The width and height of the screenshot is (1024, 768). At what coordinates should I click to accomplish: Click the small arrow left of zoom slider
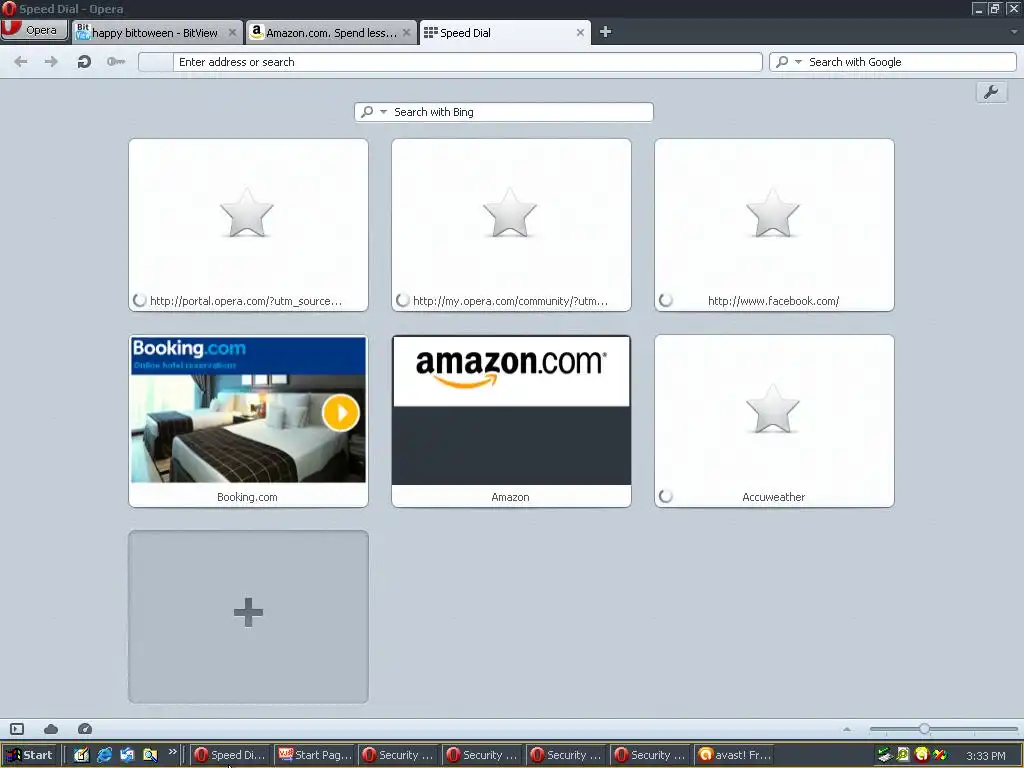847,729
